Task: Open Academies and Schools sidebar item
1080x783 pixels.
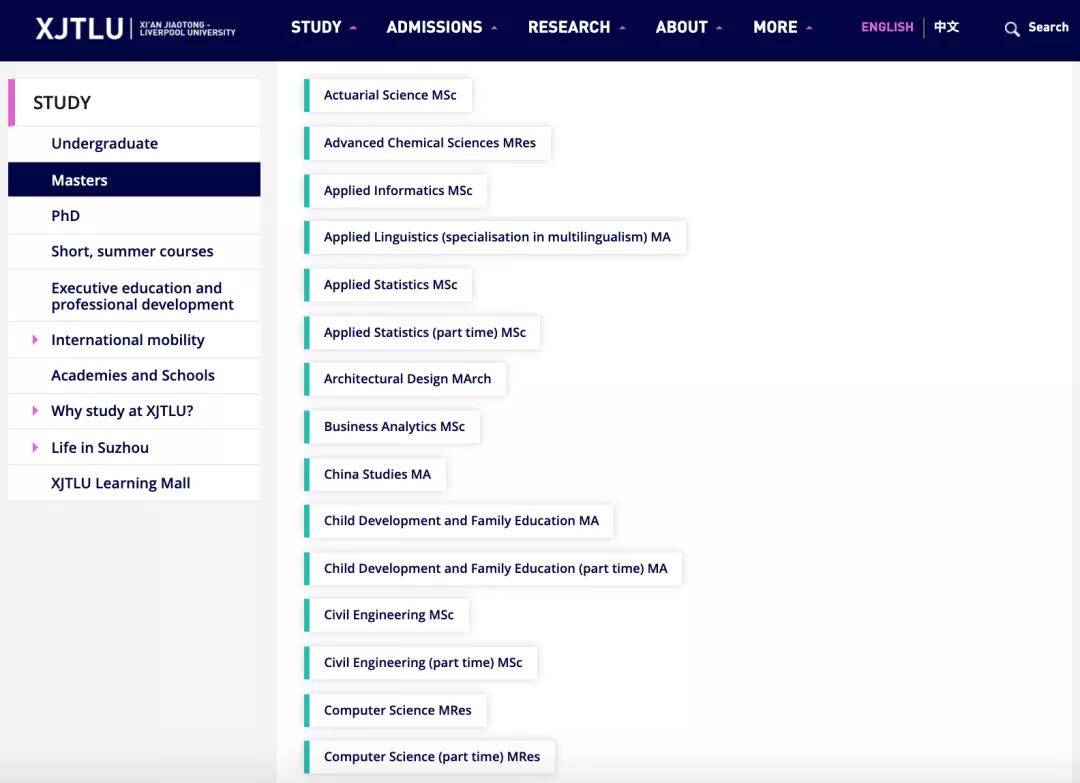Action: [134, 375]
